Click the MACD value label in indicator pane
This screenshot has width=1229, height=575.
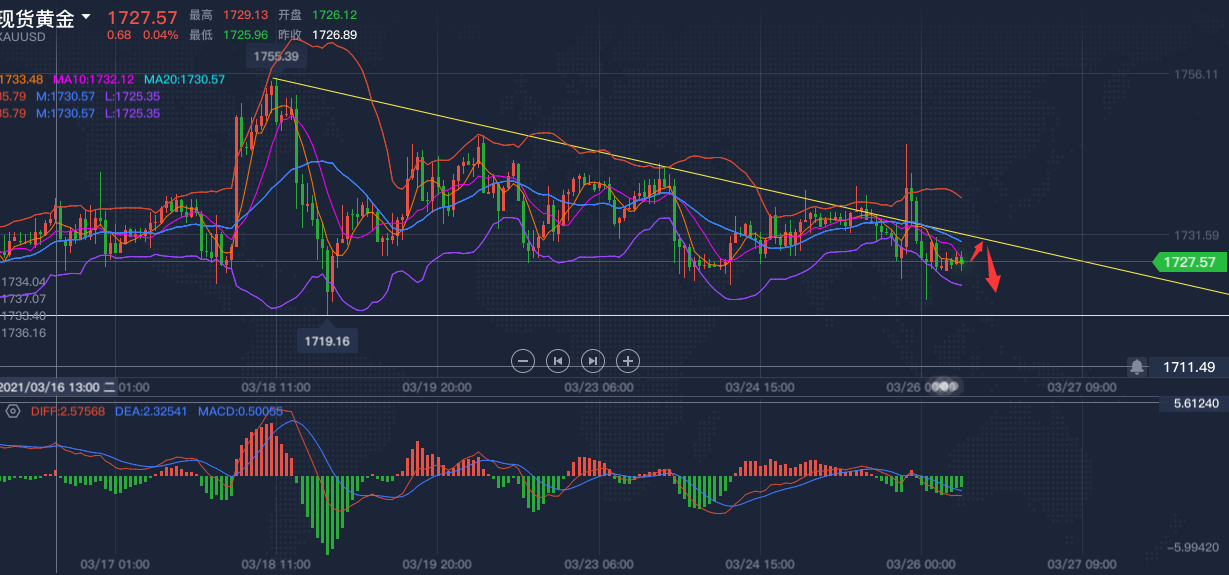coord(239,411)
